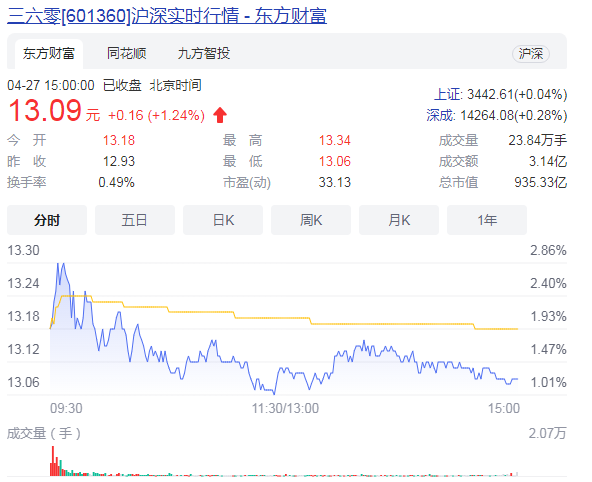Switch to the 九方智投 tab
The height and width of the screenshot is (482, 592).
coord(204,54)
